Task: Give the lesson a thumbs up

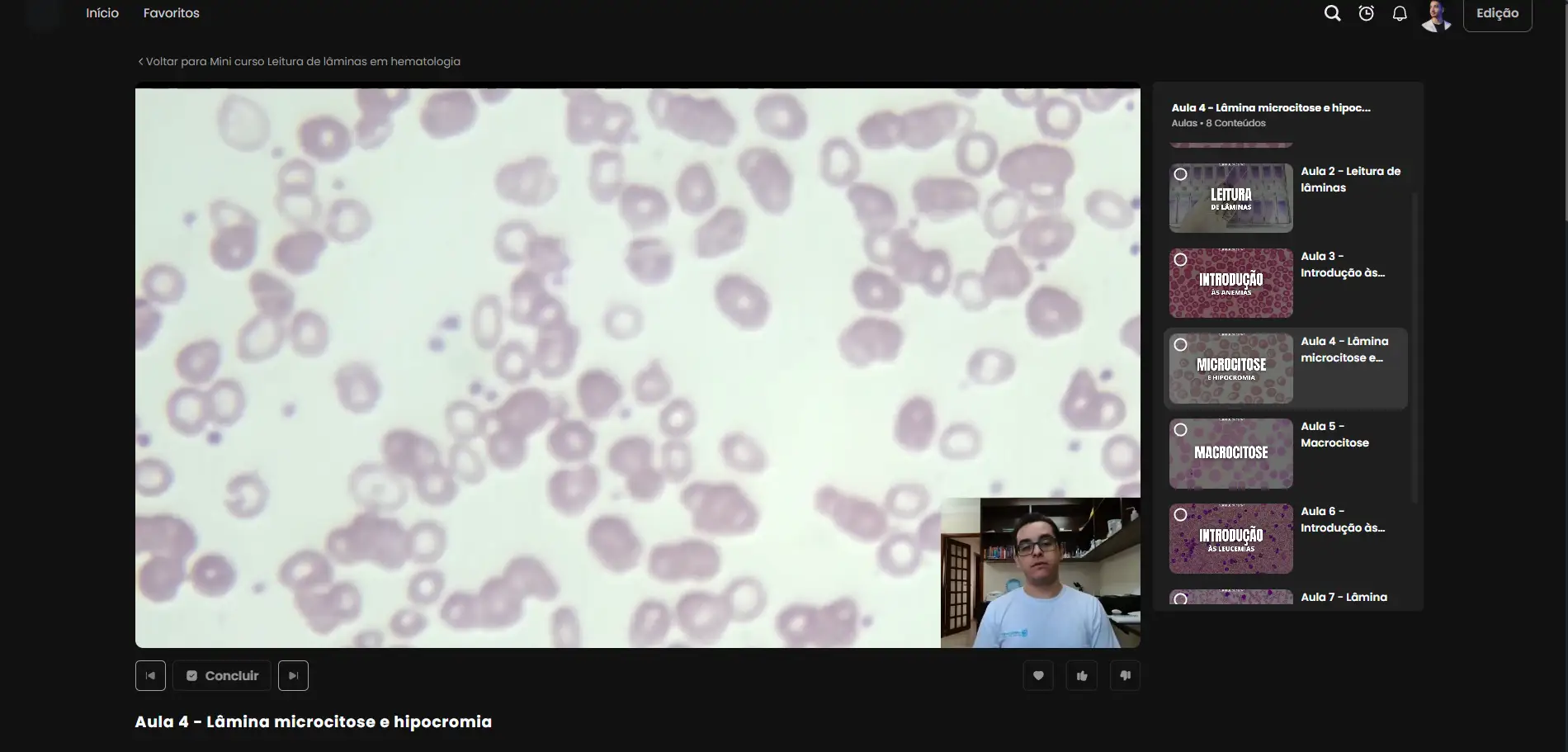Action: 1082,676
